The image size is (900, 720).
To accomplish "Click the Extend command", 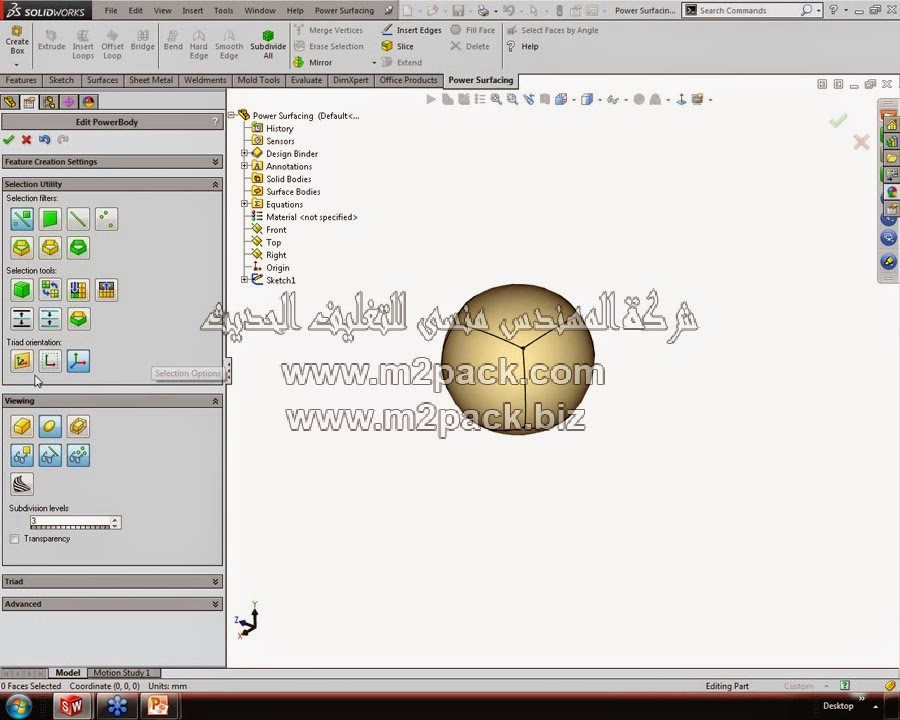I will click(402, 62).
